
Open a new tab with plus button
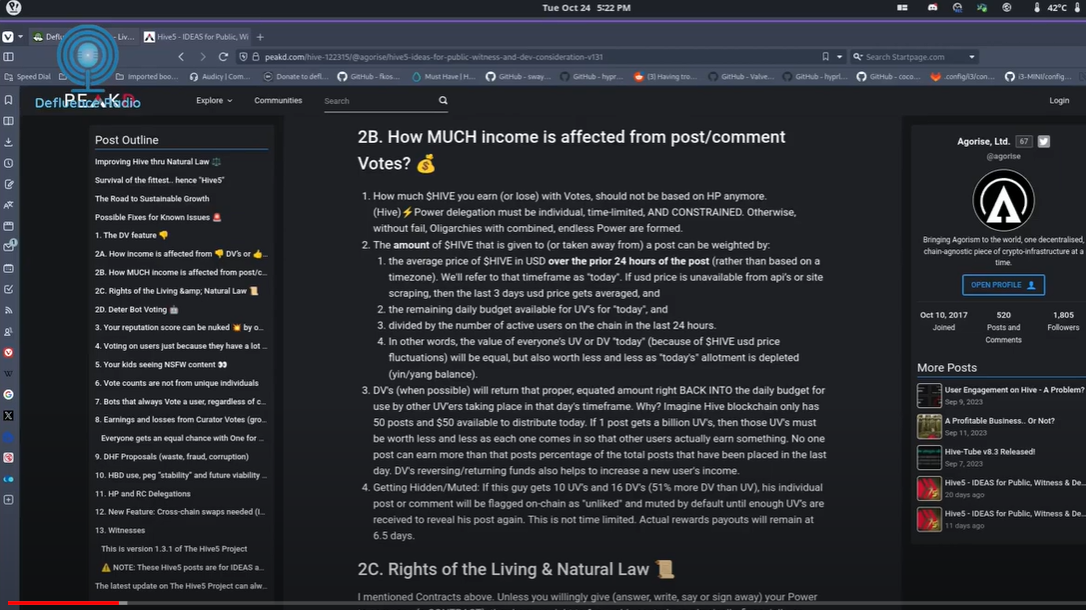[260, 37]
